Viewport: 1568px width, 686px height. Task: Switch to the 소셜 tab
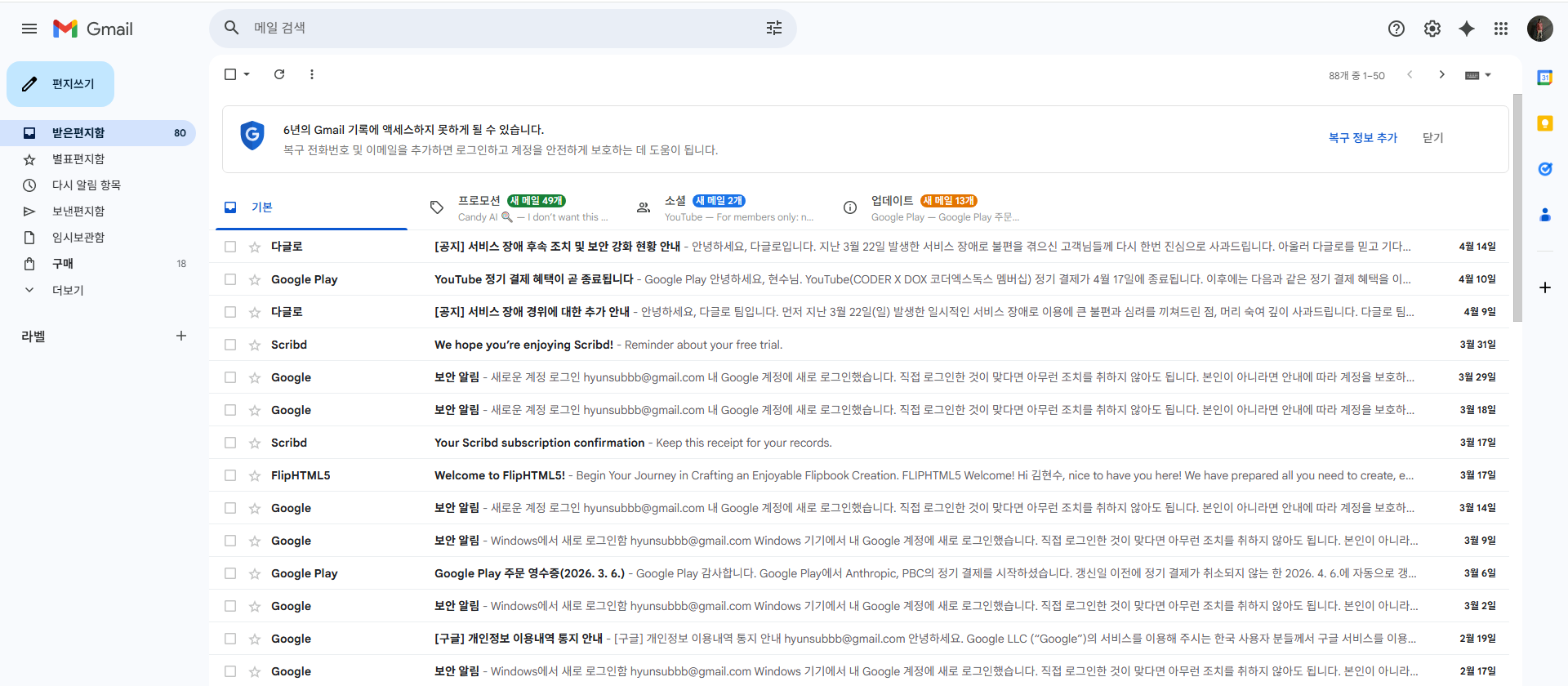pos(727,207)
